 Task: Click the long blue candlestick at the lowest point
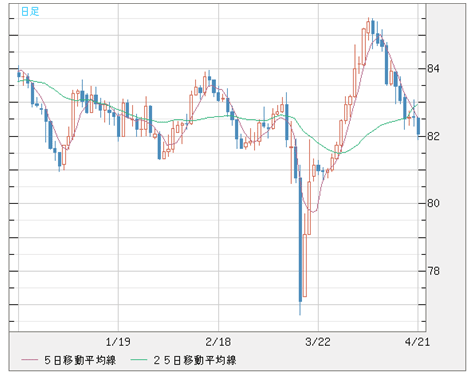pyautogui.click(x=300, y=240)
